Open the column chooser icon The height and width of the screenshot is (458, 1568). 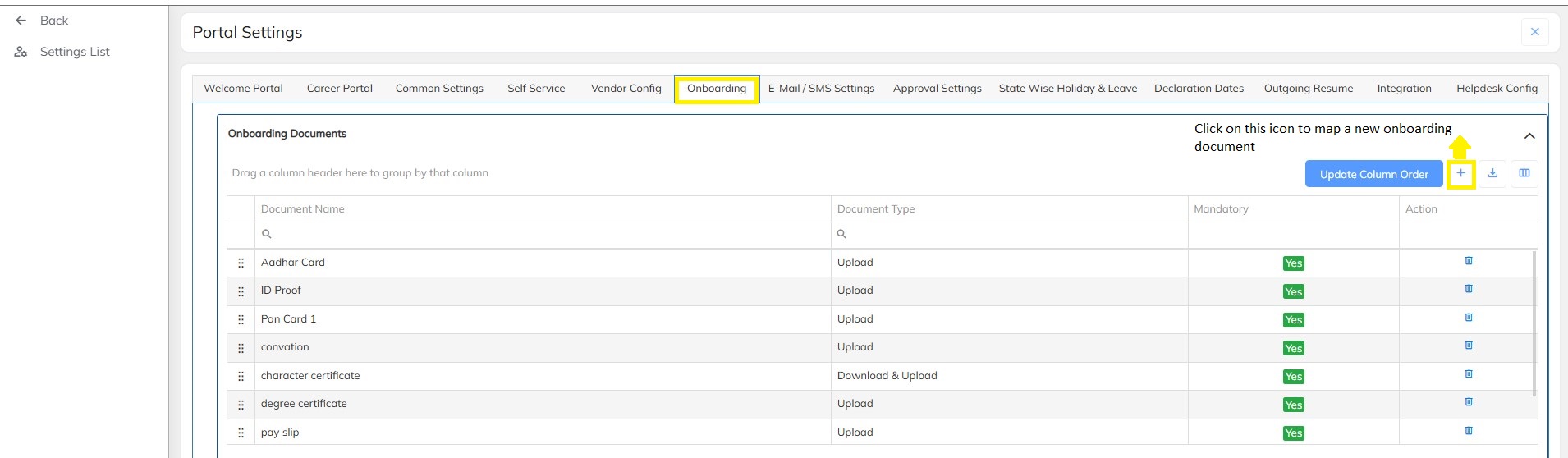(x=1524, y=173)
